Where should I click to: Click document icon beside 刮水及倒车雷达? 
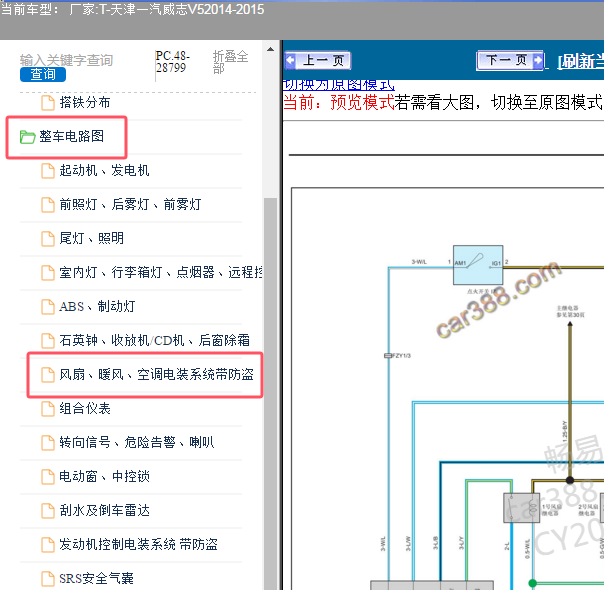tap(48, 511)
